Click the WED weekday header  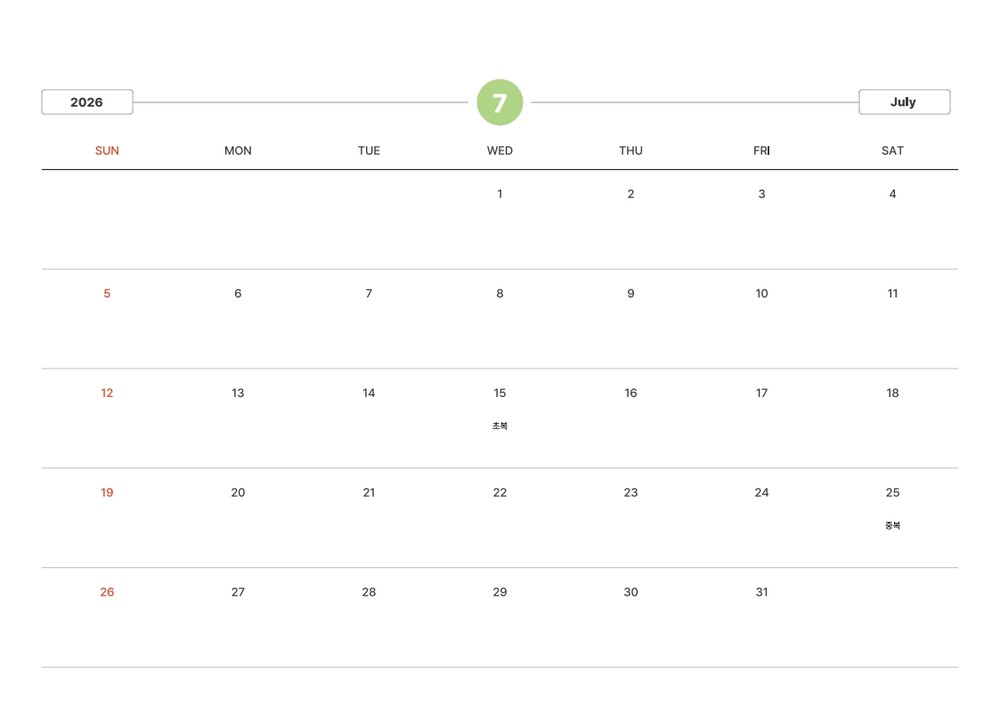[x=500, y=151]
